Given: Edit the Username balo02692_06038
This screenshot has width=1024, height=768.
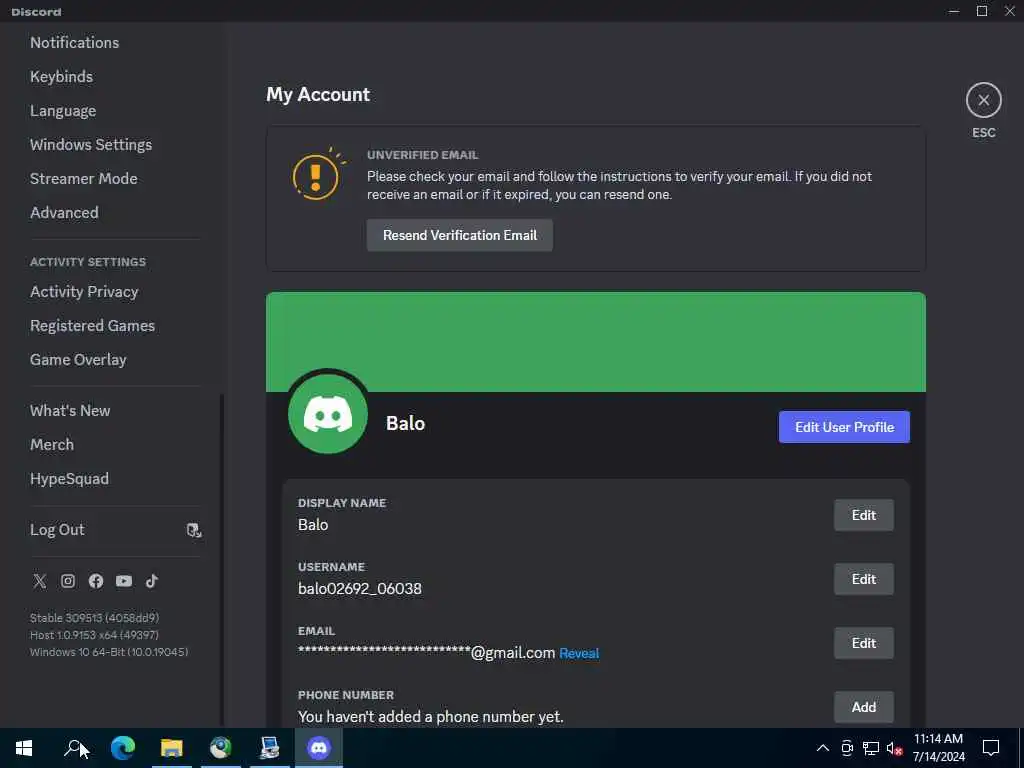Looking at the screenshot, I should tap(863, 579).
